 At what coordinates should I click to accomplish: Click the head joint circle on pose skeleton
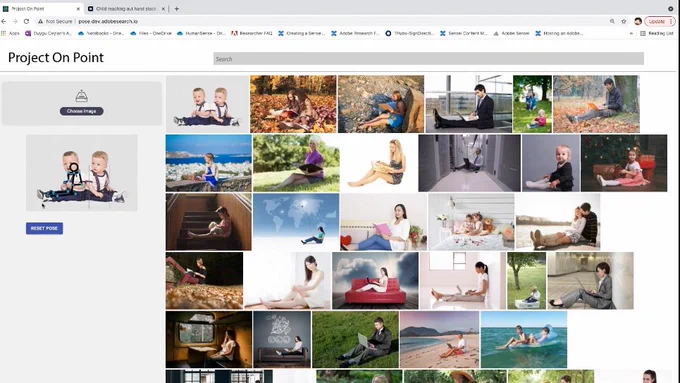click(x=74, y=167)
